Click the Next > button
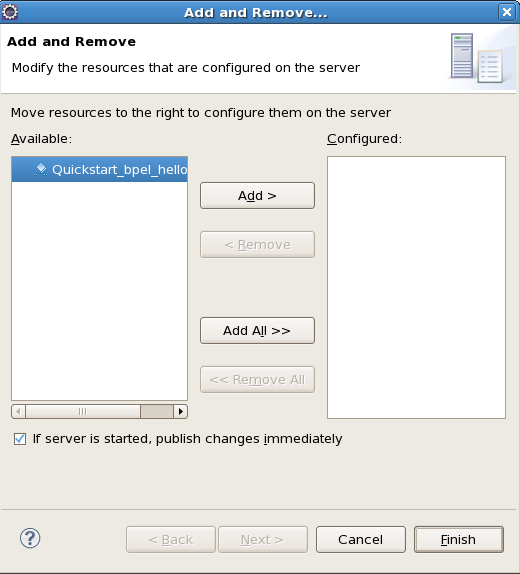520x574 pixels. pyautogui.click(x=263, y=540)
